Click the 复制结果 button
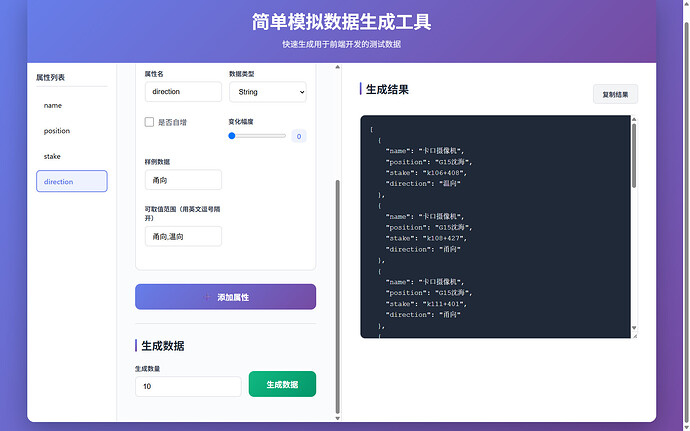The height and width of the screenshot is (431, 690). pyautogui.click(x=615, y=94)
